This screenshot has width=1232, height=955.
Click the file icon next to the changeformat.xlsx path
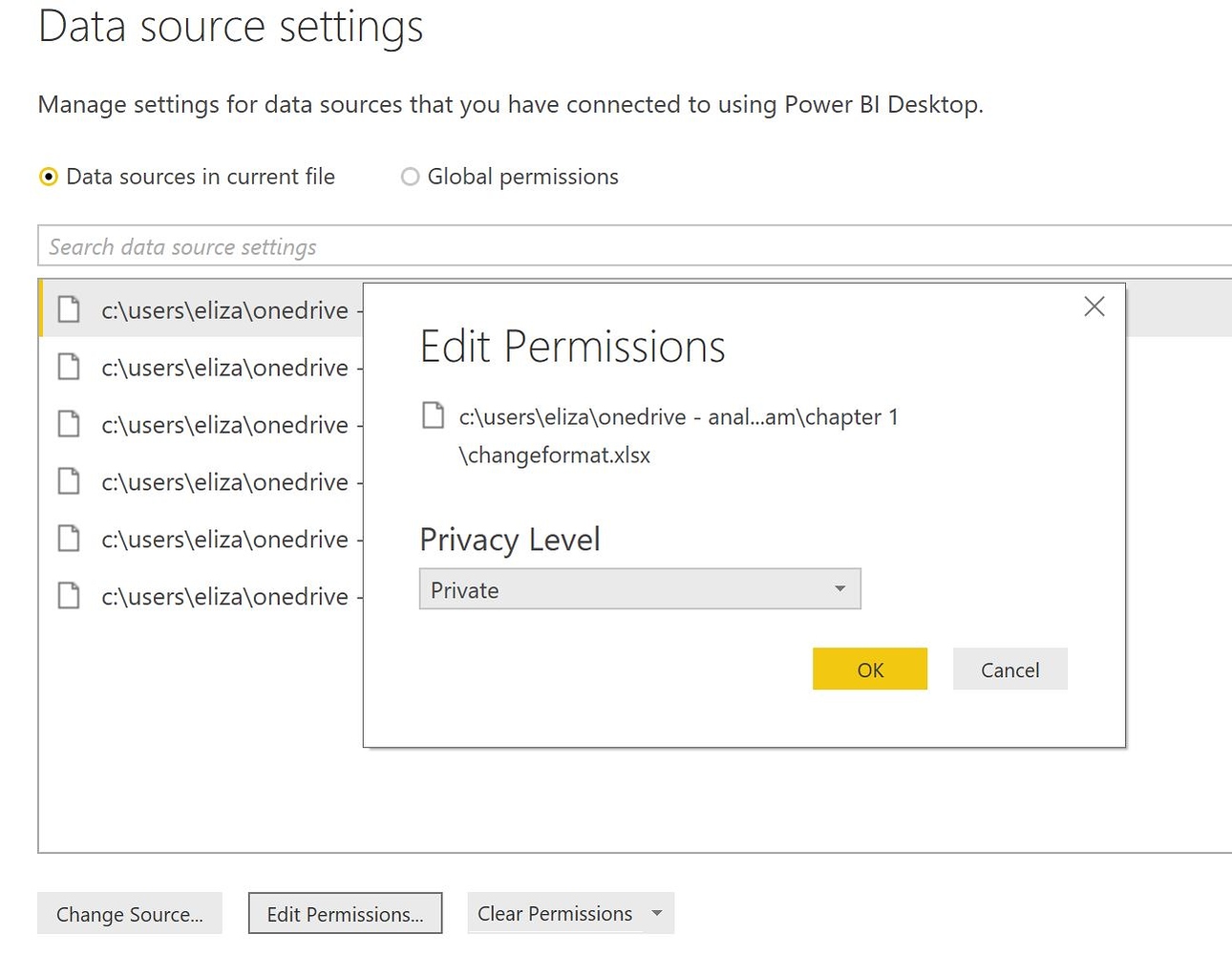click(435, 414)
